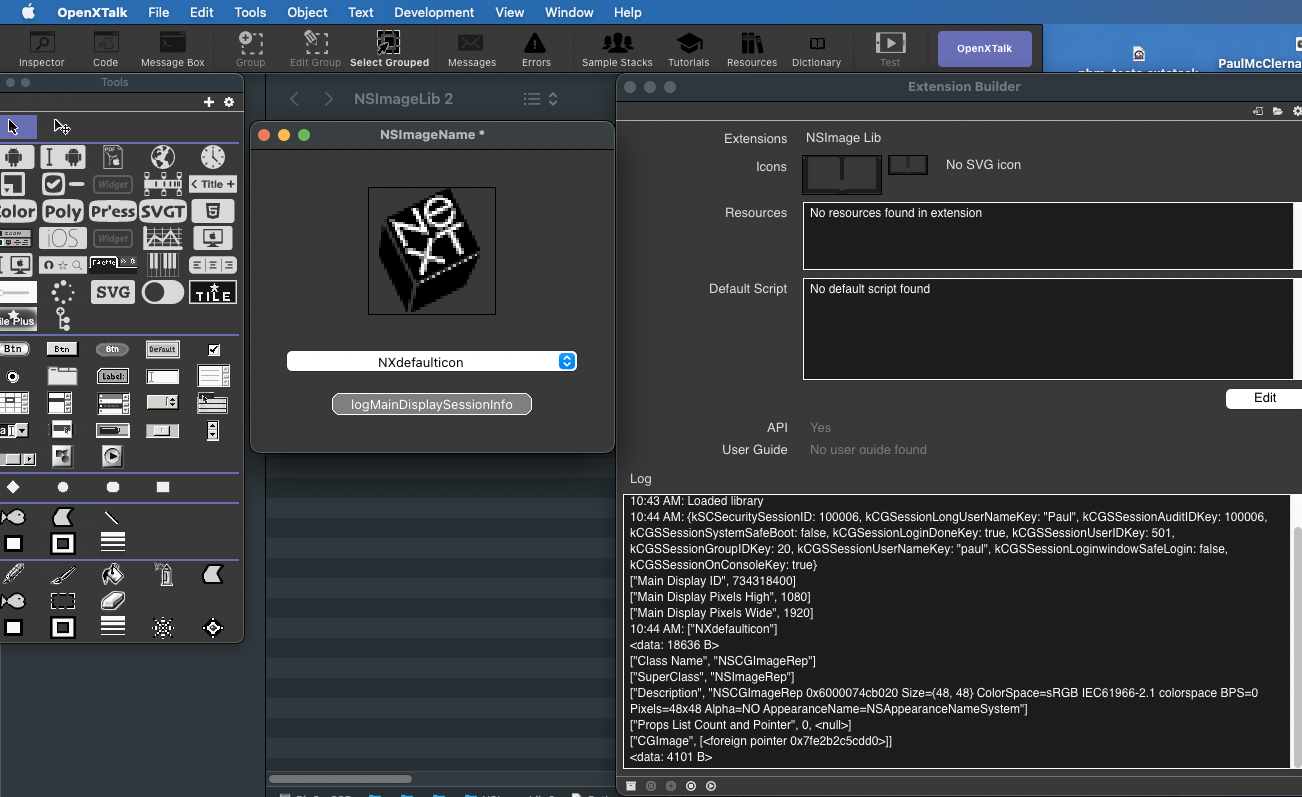Open the Window menu
The height and width of the screenshot is (797, 1302).
[569, 12]
